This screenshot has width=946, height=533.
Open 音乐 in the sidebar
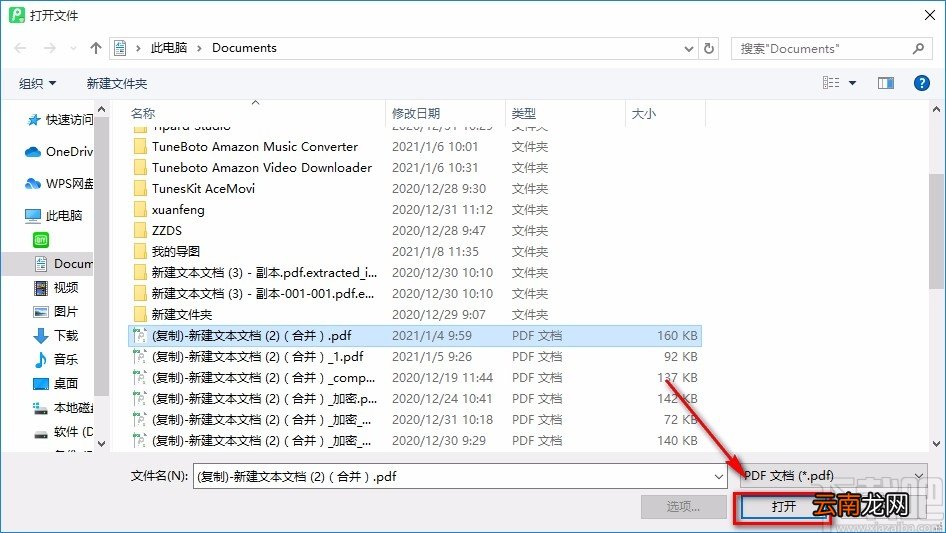point(56,359)
